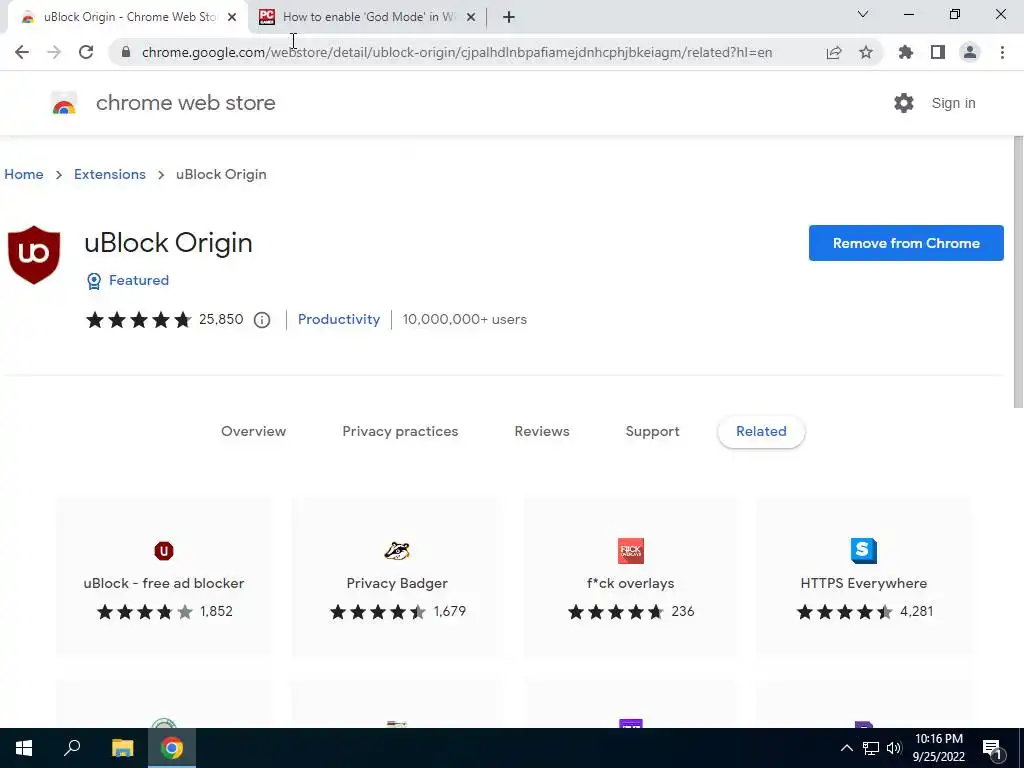View site info via the lock icon
Viewport: 1024px width, 768px height.
coord(126,52)
